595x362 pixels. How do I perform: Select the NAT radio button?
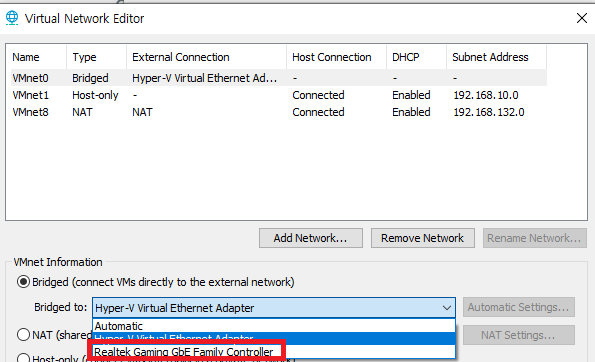(x=24, y=335)
